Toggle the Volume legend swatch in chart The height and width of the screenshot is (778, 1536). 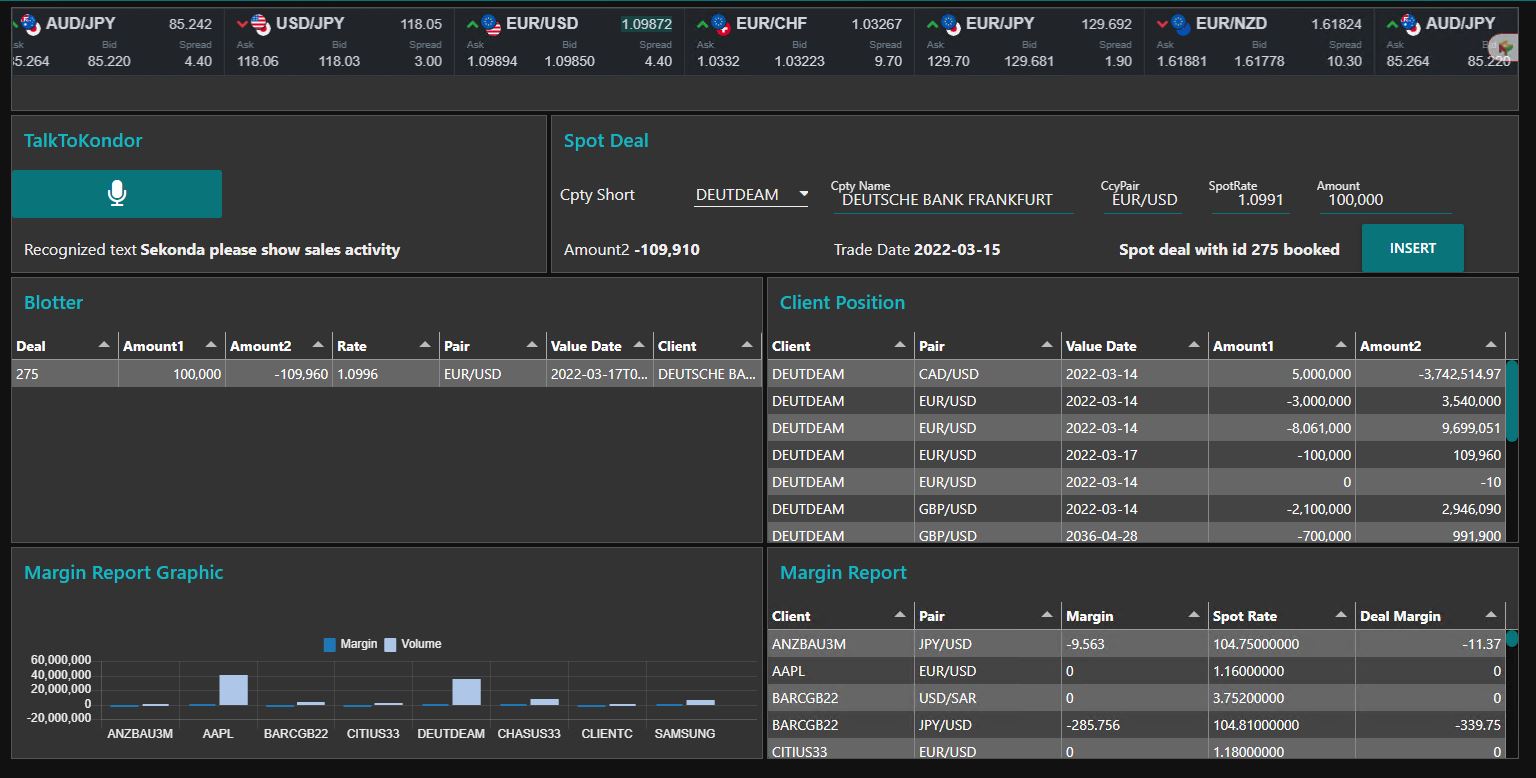click(391, 645)
